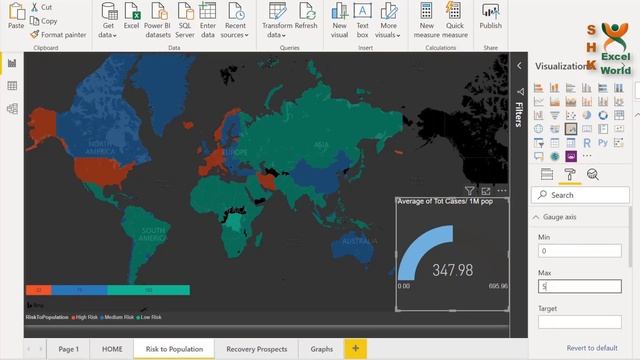Image resolution: width=640 pixels, height=360 pixels.
Task: Select the Map globe visual
Action: coord(538,129)
